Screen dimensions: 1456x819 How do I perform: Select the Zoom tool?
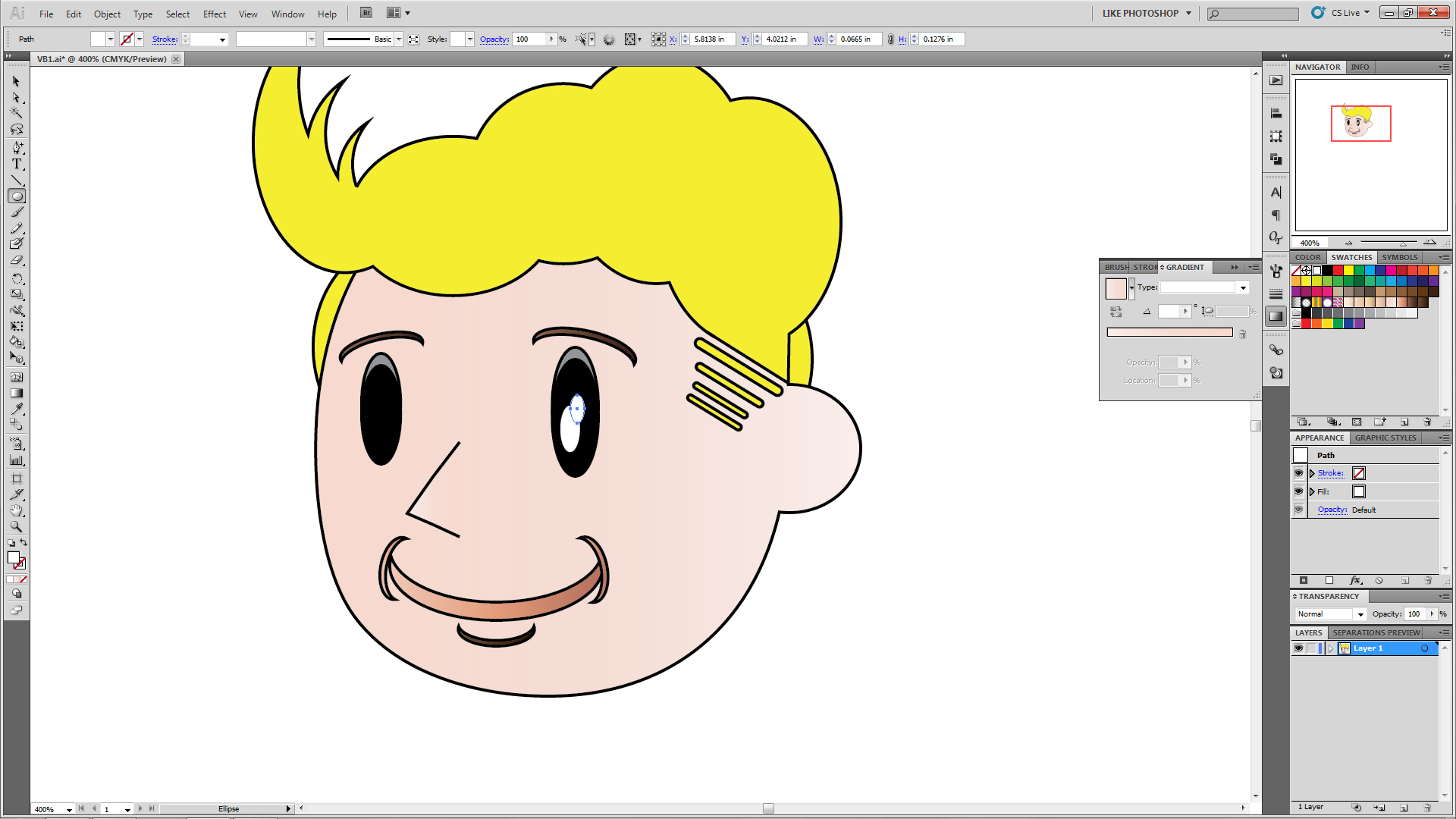click(x=17, y=526)
